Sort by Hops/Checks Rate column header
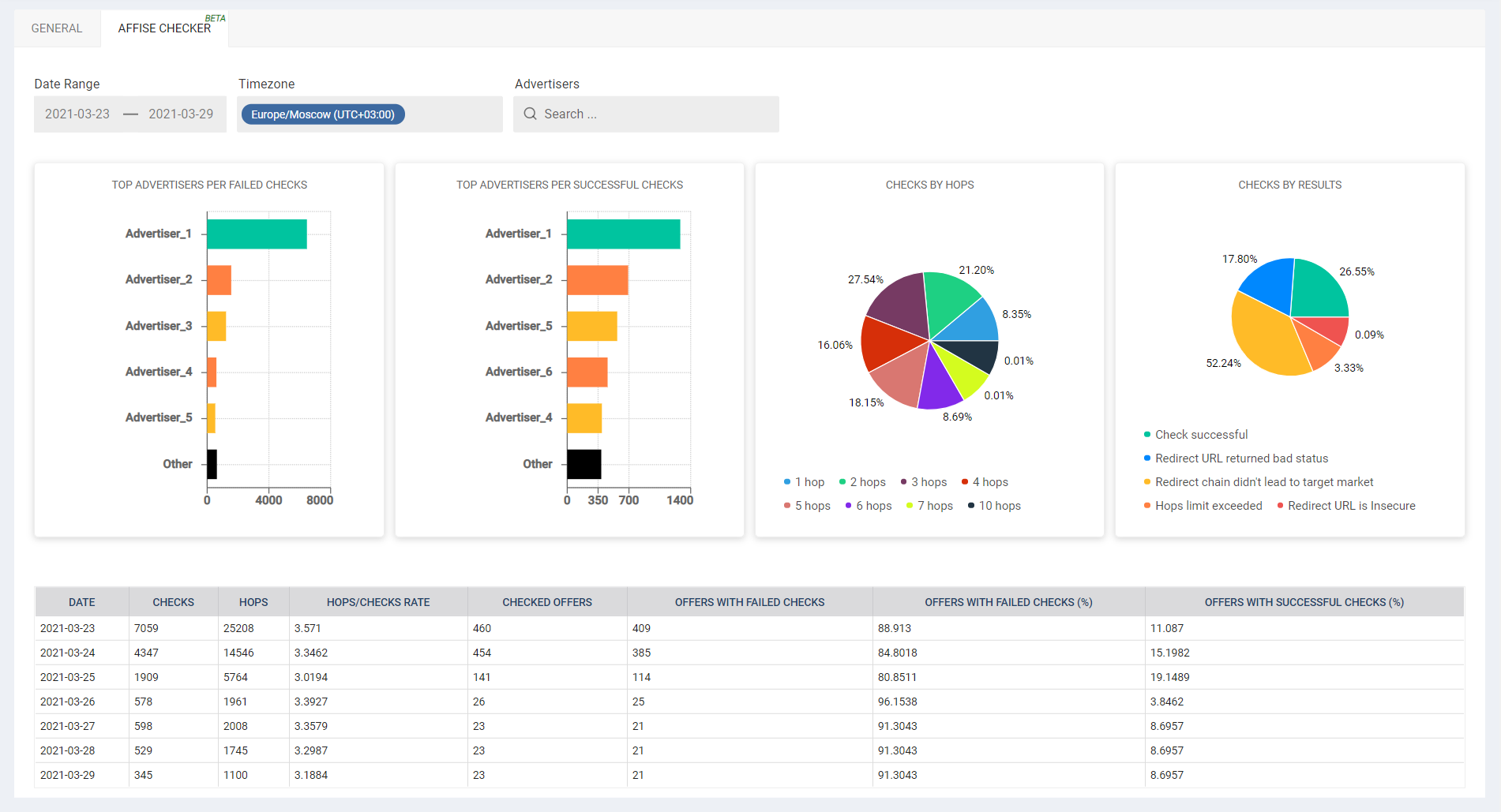This screenshot has width=1501, height=812. 378,602
